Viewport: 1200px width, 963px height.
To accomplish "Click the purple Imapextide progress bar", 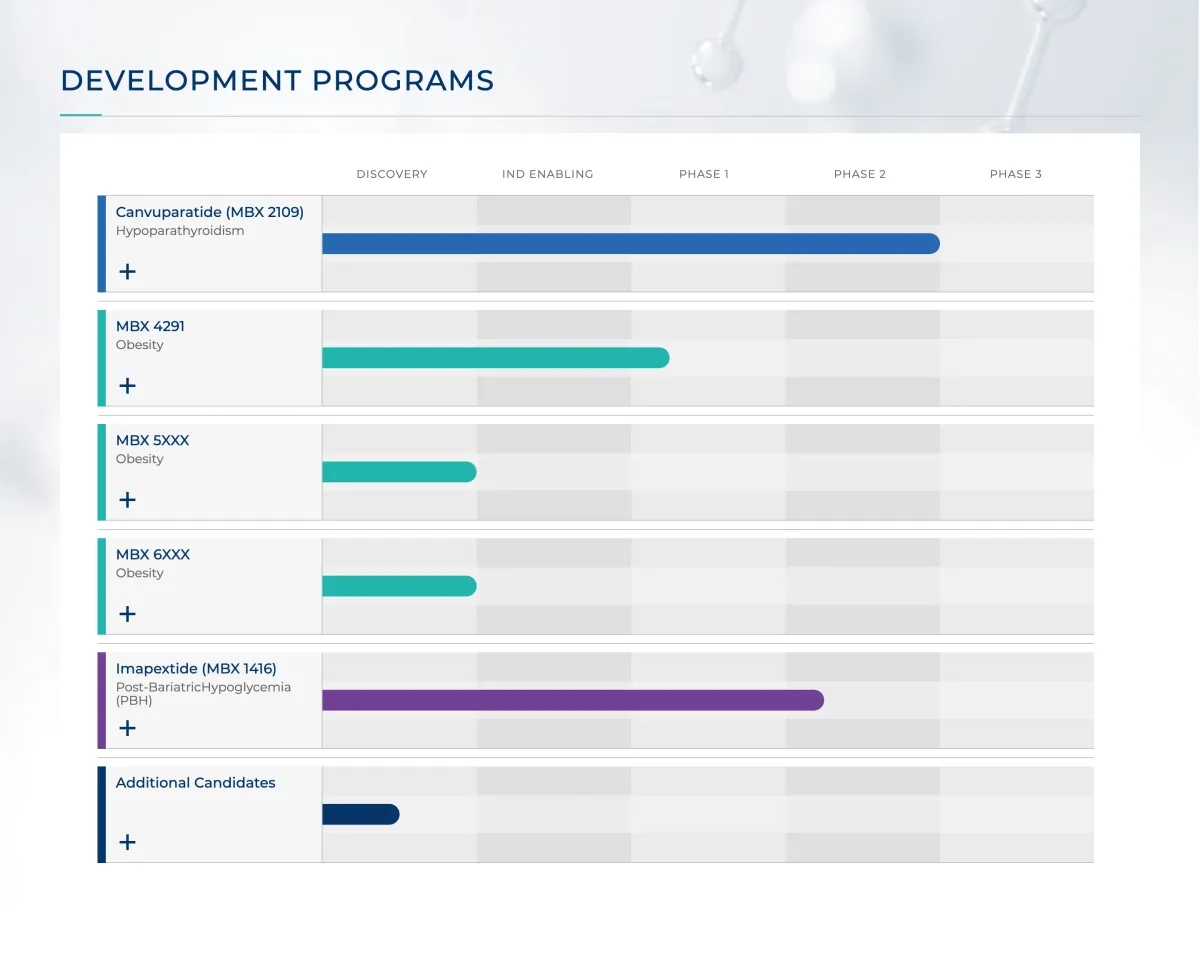I will pos(573,700).
